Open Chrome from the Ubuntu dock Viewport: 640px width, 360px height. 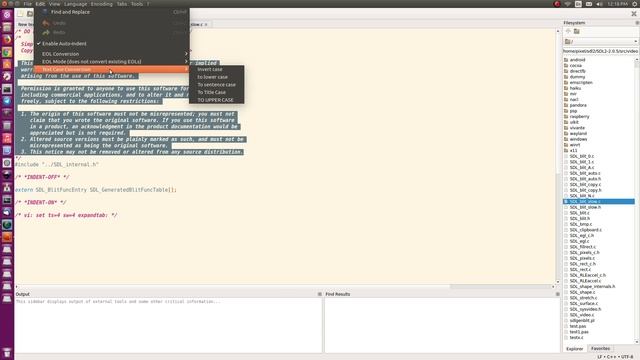pyautogui.click(x=7, y=52)
